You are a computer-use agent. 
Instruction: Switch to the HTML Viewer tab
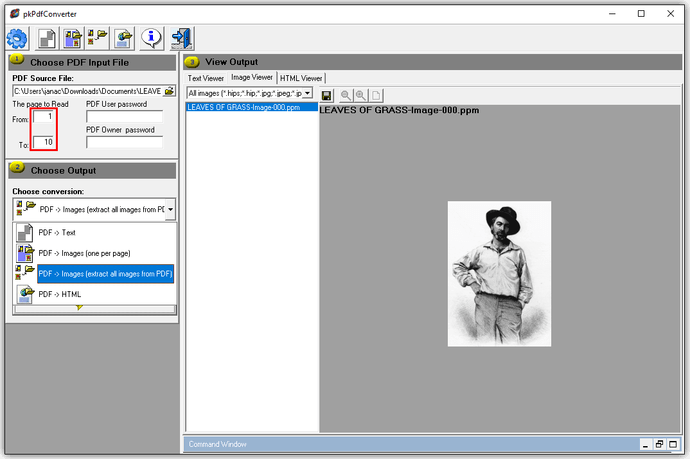301,78
